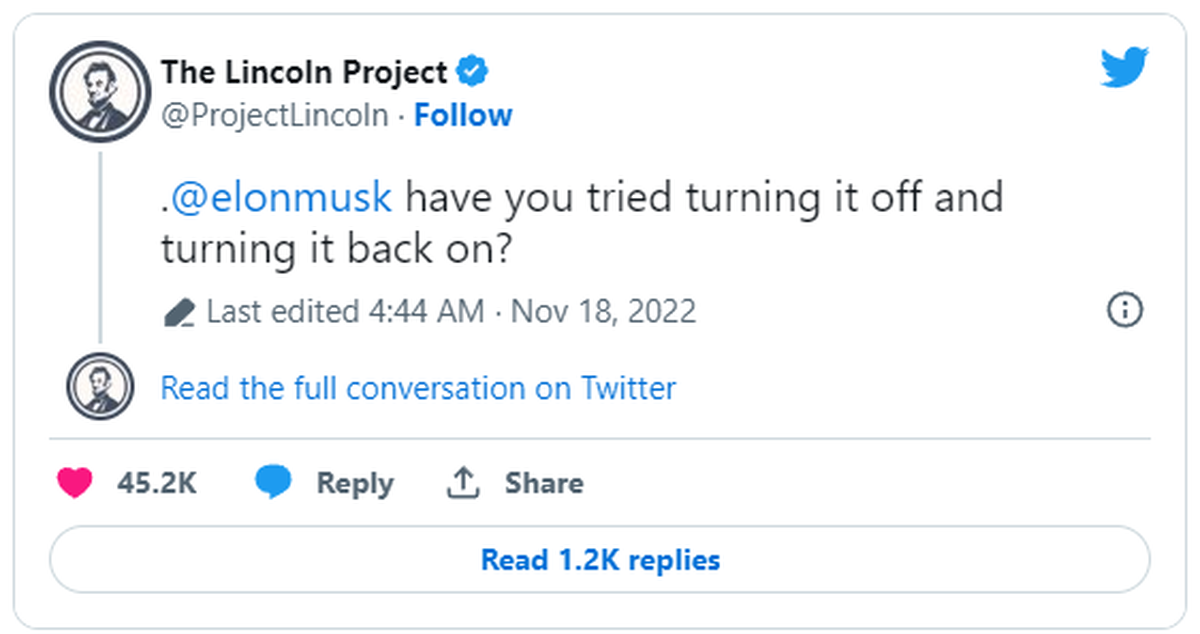The width and height of the screenshot is (1200, 634).
Task: Click the small Lincoln avatar in thread
Action: point(100,386)
